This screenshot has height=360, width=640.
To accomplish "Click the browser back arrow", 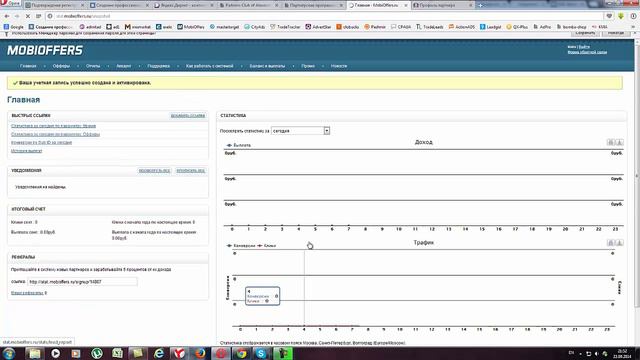I will click(7, 16).
